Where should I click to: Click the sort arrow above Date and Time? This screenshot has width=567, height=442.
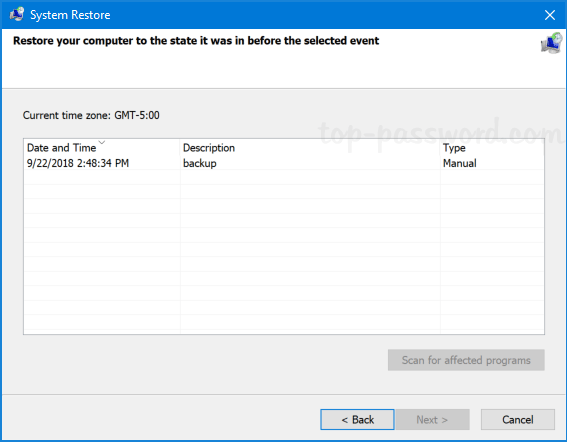tap(102, 142)
